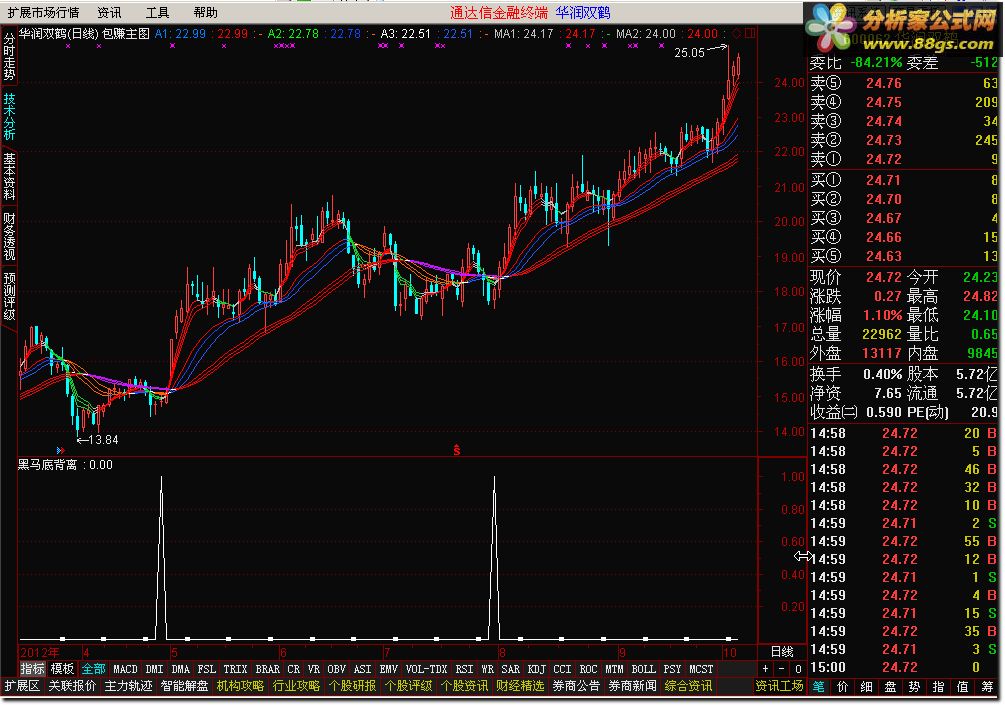Click the minus zoom button
This screenshot has height=705, width=1005.
pyautogui.click(x=781, y=668)
